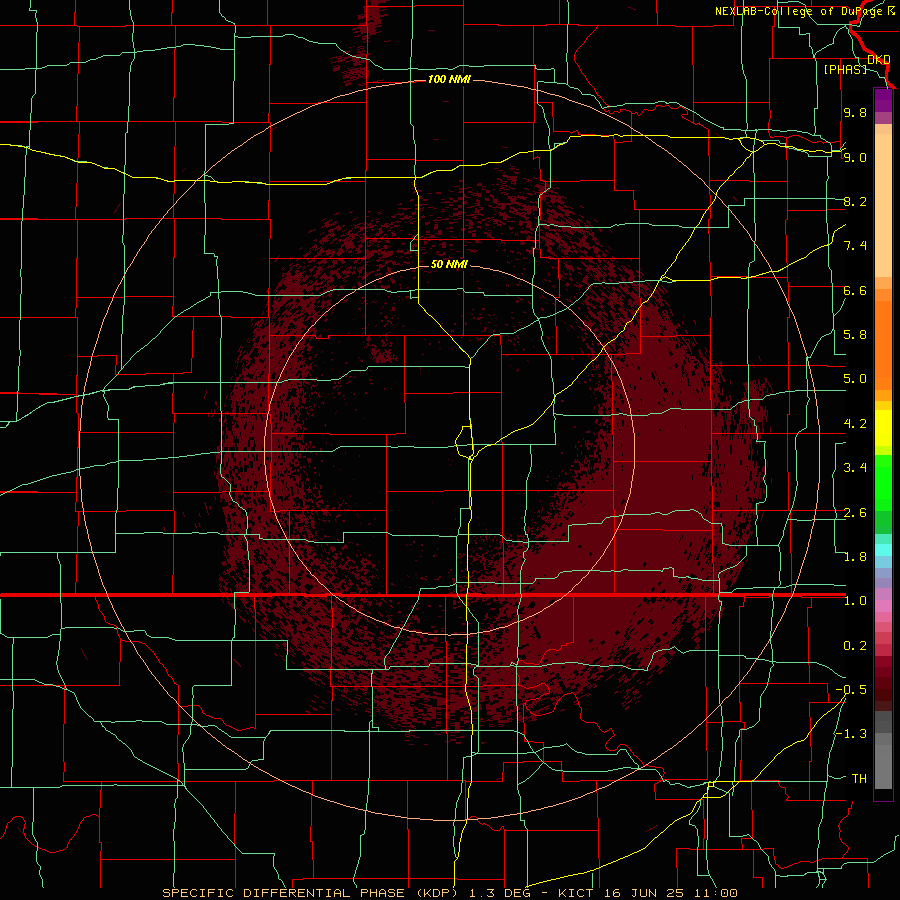
Task: Click the 50 NMI range ring label
Action: tap(449, 264)
